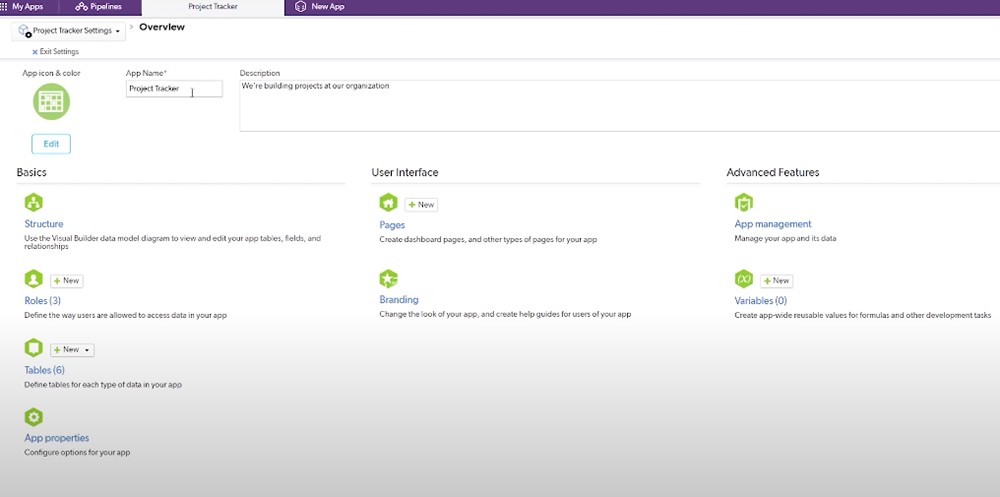Add a new page with New button

(421, 205)
